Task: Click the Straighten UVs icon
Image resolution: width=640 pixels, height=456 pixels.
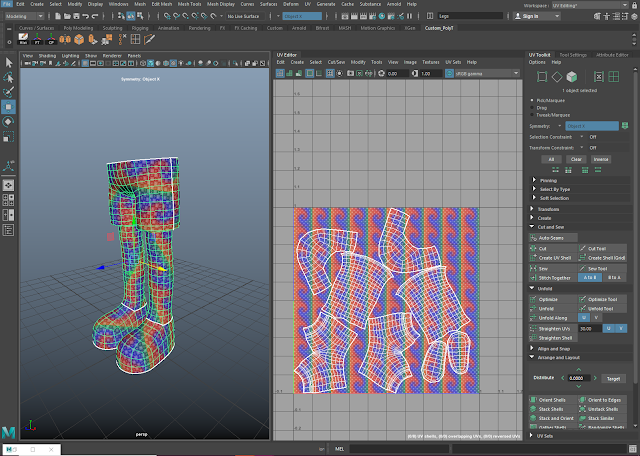Action: (x=533, y=328)
